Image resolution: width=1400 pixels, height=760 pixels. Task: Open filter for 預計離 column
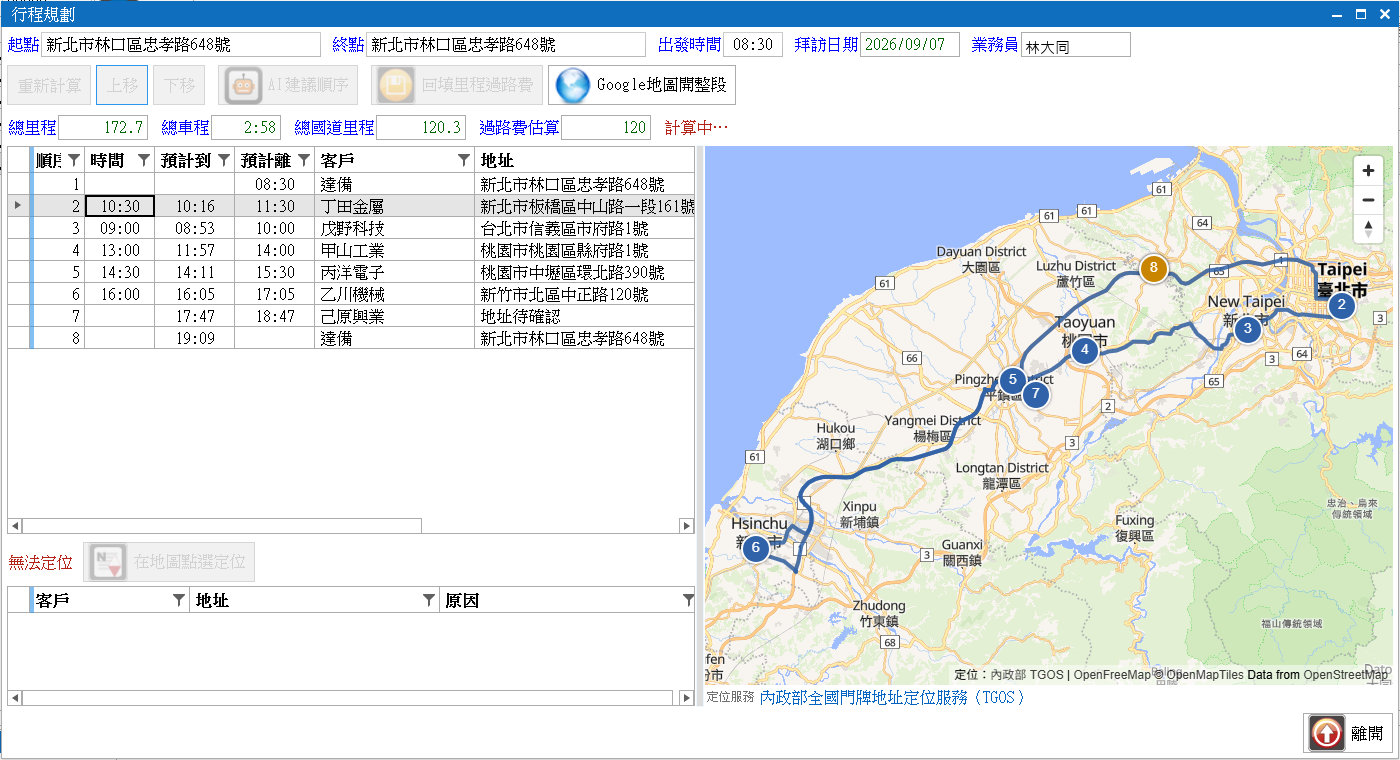point(303,160)
